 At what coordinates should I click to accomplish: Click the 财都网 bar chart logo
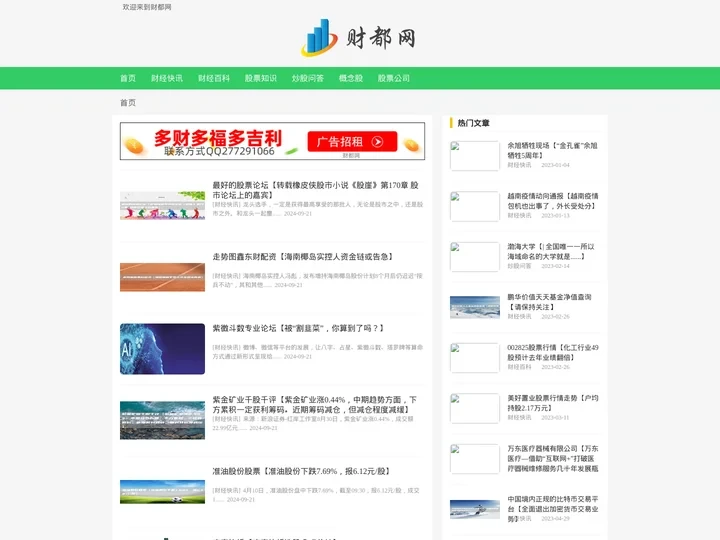point(320,38)
